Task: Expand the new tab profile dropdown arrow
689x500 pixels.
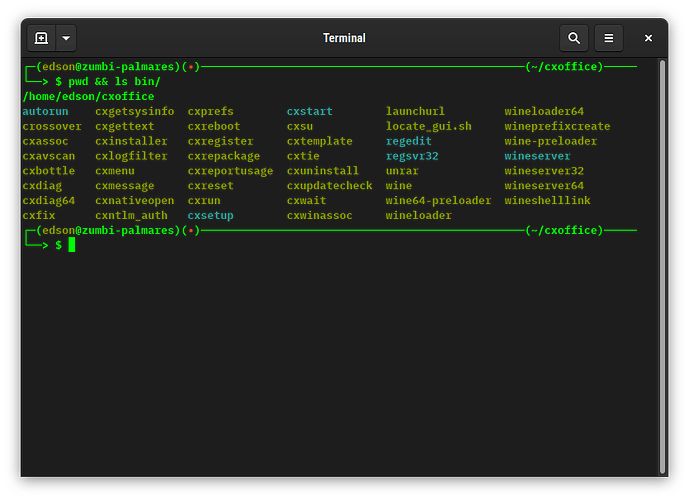Action: click(66, 38)
